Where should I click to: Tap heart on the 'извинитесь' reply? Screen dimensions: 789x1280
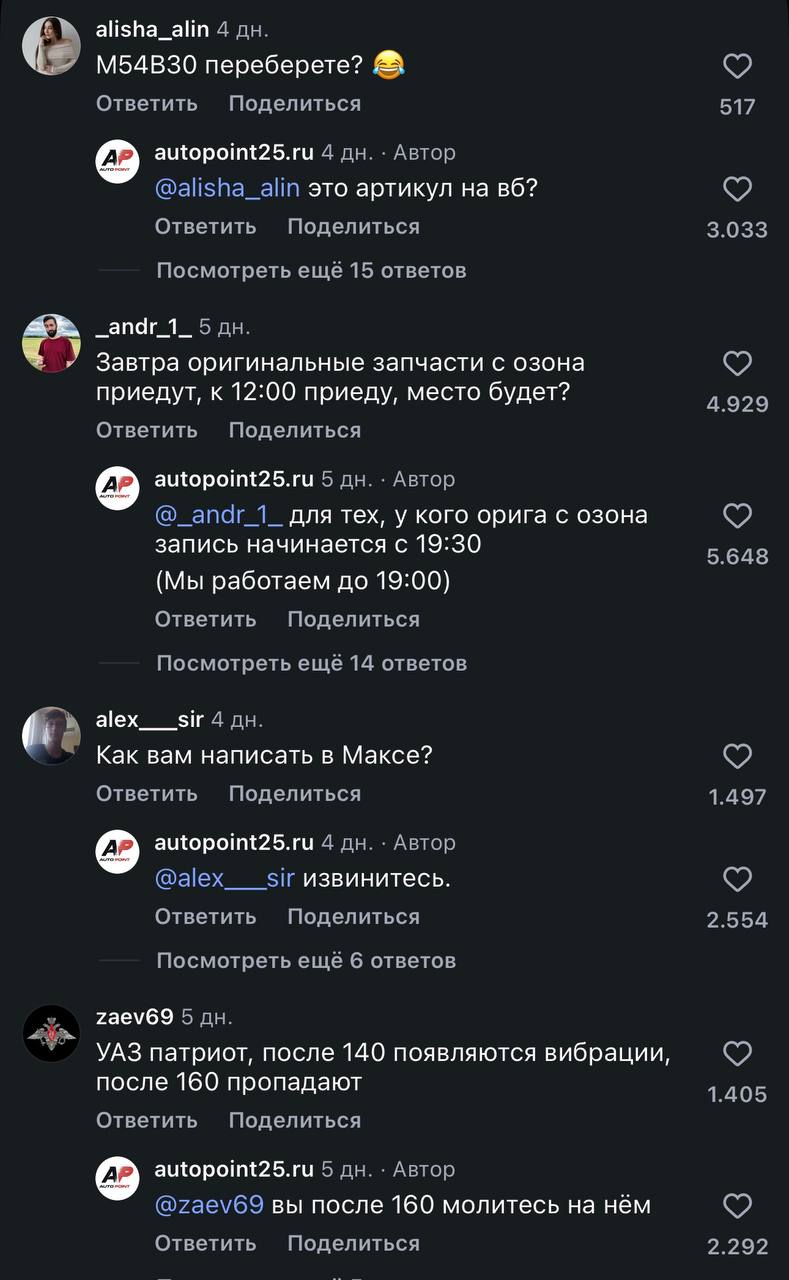pyautogui.click(x=737, y=880)
